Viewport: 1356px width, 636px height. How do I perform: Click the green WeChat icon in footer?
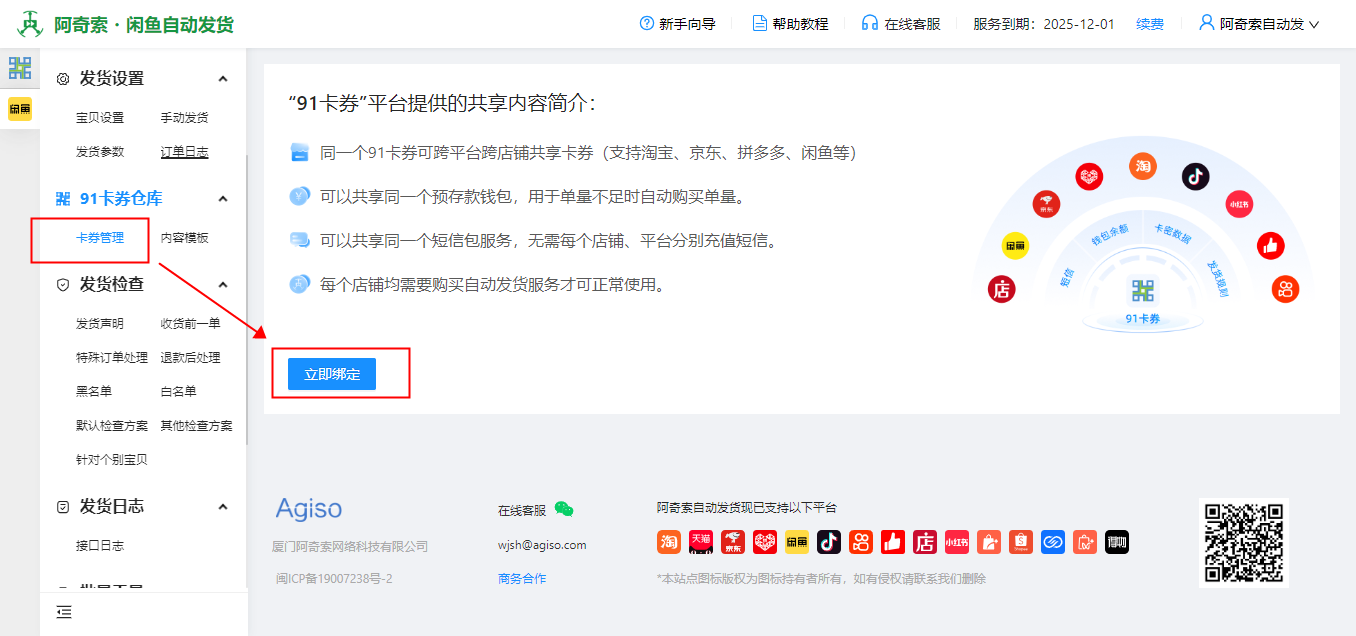564,509
